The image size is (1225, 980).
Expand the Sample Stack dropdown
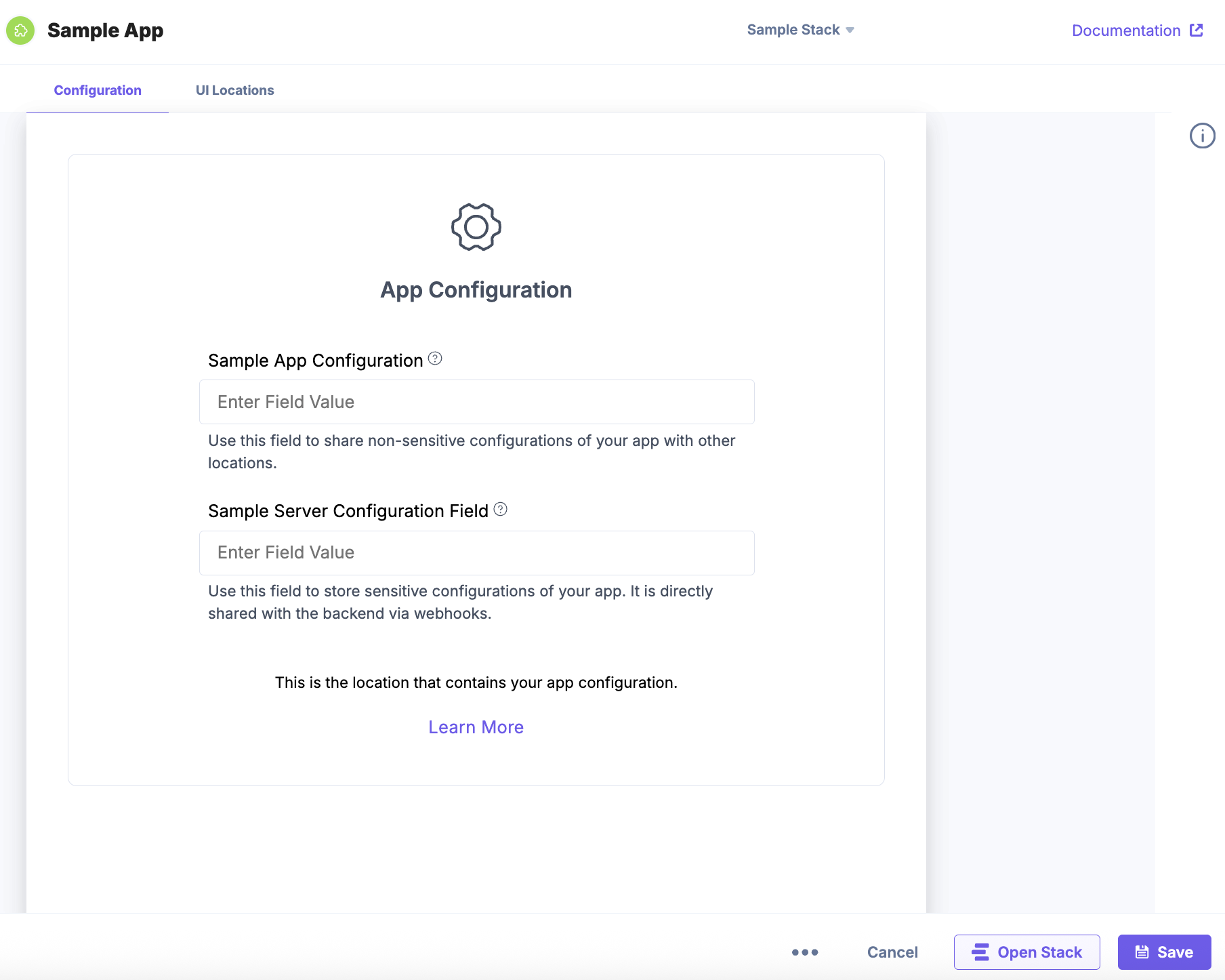800,29
